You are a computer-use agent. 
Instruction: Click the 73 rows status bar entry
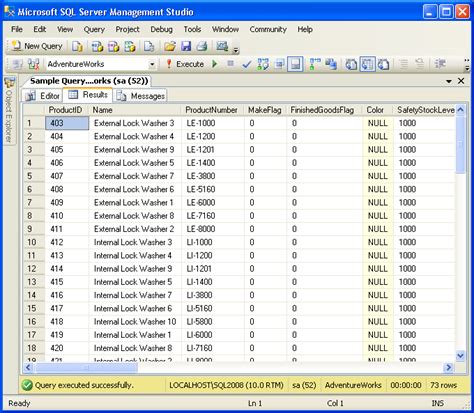click(x=443, y=385)
